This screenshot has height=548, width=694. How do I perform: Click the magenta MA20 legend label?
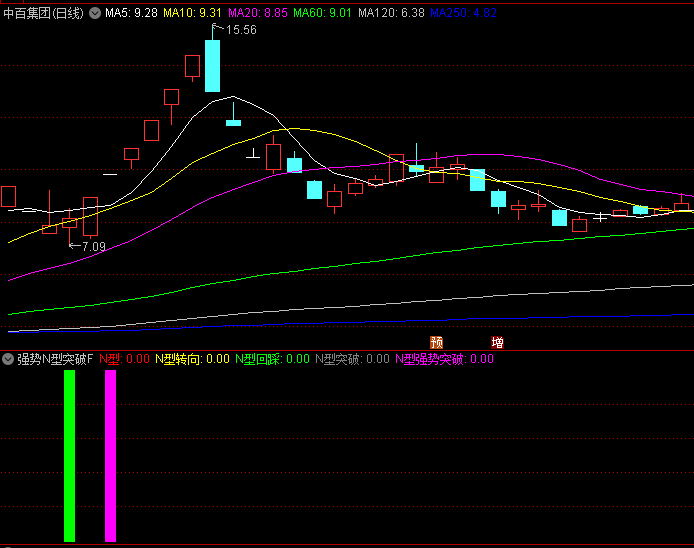click(259, 14)
